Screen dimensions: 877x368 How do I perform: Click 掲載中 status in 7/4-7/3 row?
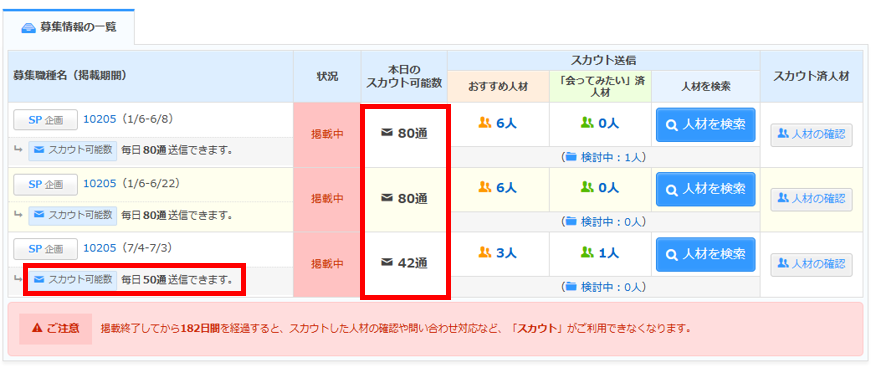327,263
